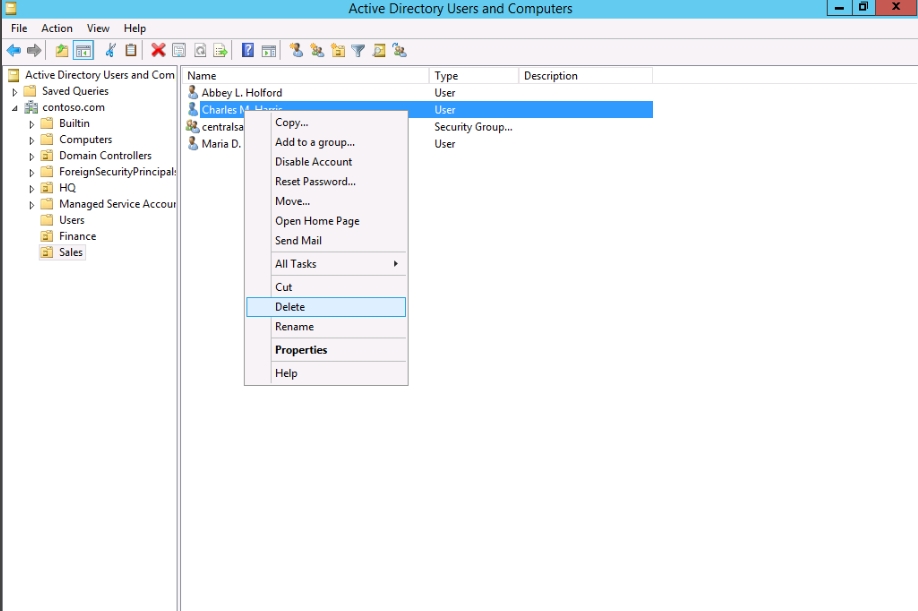Viewport: 918px width, 611px height.
Task: Expand the Computers container
Action: point(32,140)
